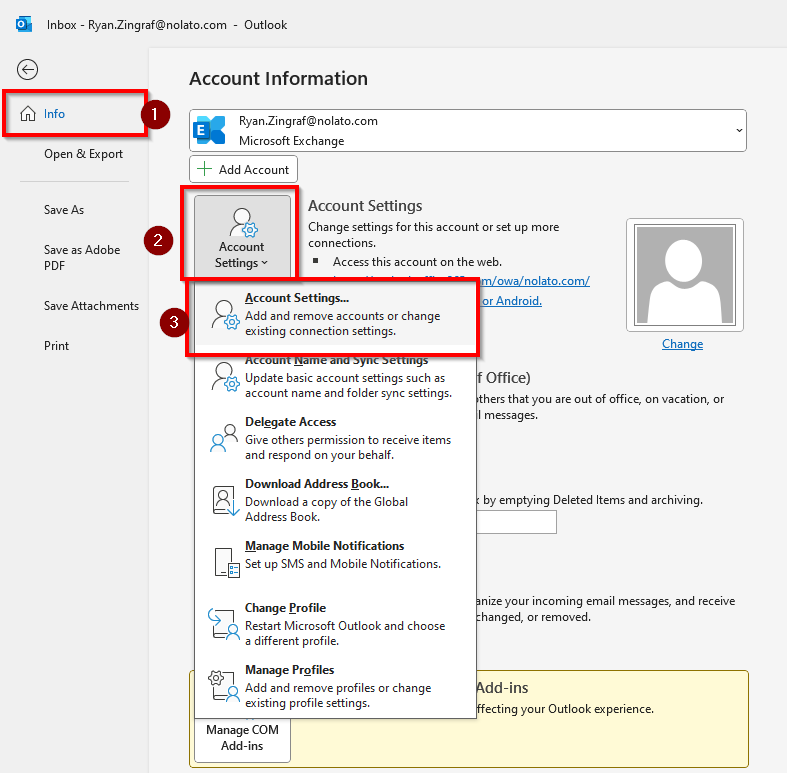Open the Open & Export page

pos(83,154)
